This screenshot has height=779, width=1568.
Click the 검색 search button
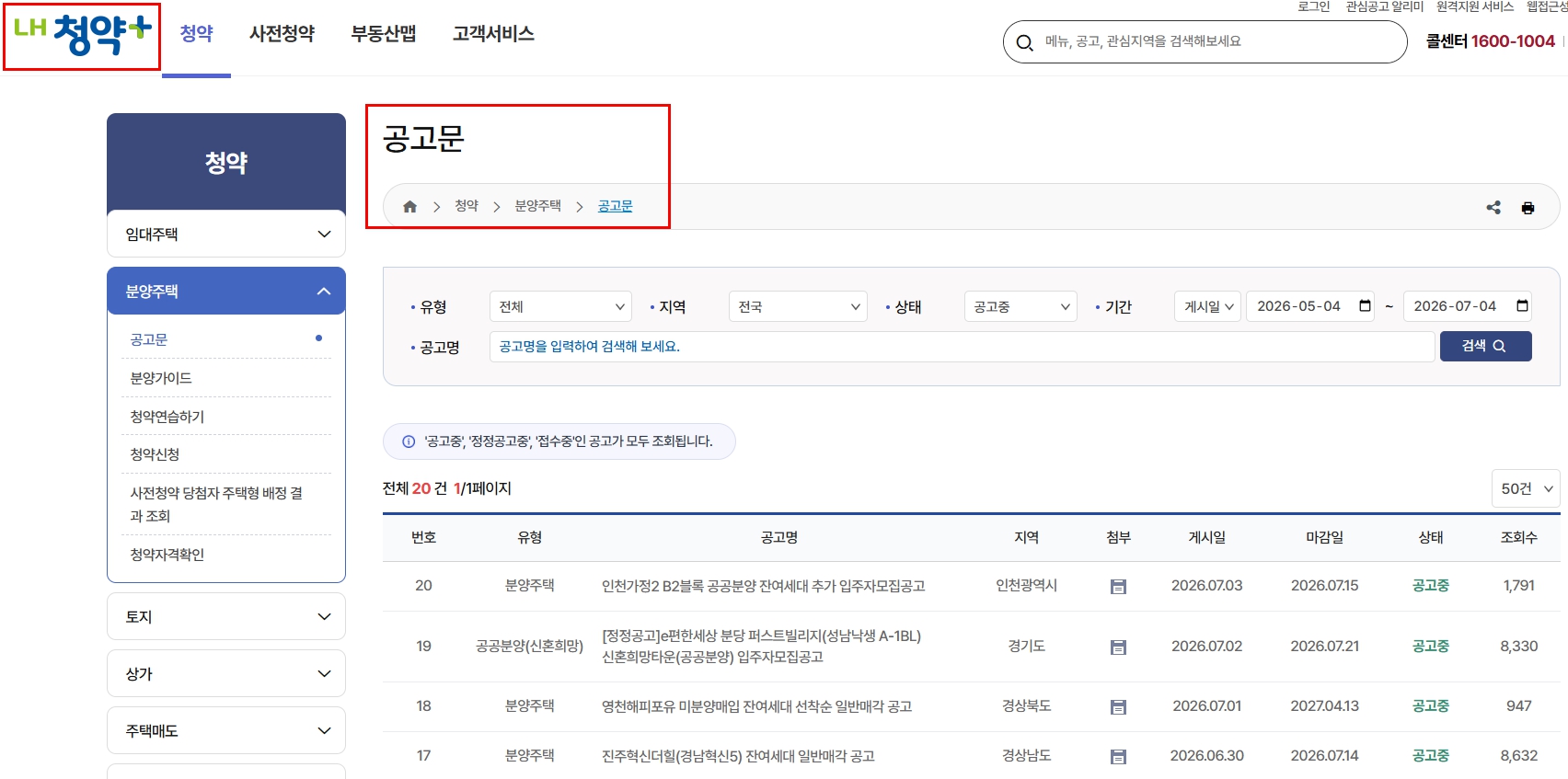tap(1485, 346)
